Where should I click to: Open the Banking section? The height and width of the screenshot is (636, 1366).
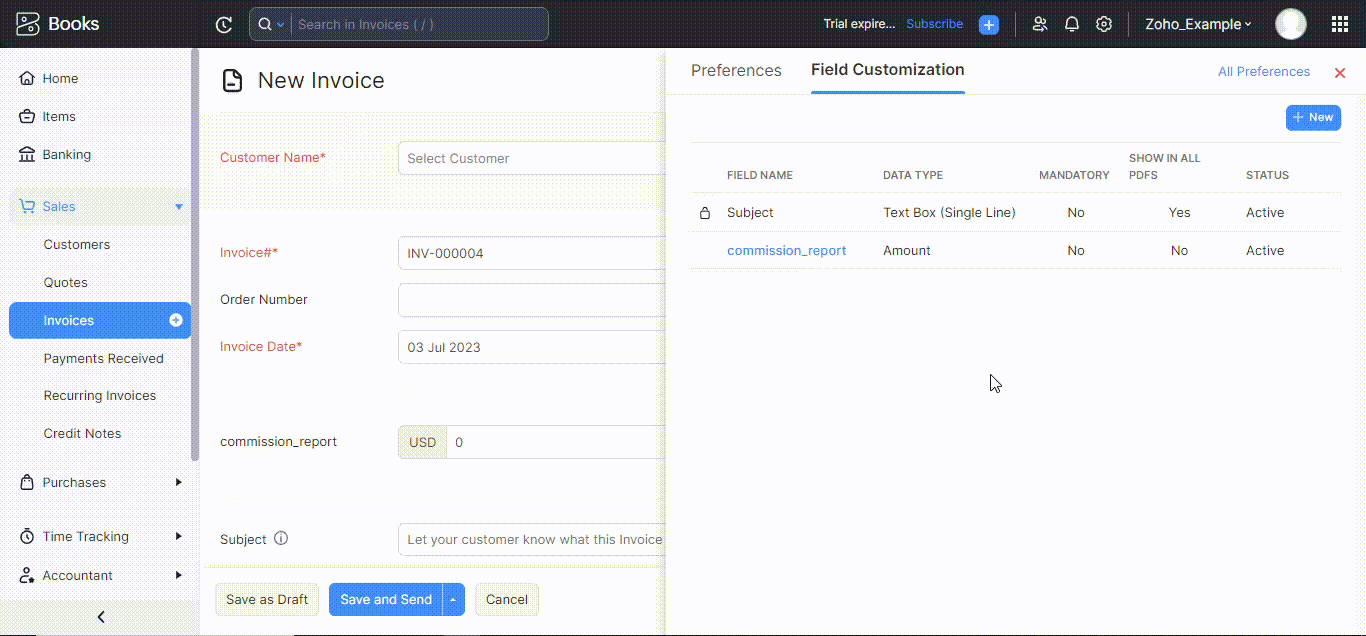pyautogui.click(x=67, y=154)
